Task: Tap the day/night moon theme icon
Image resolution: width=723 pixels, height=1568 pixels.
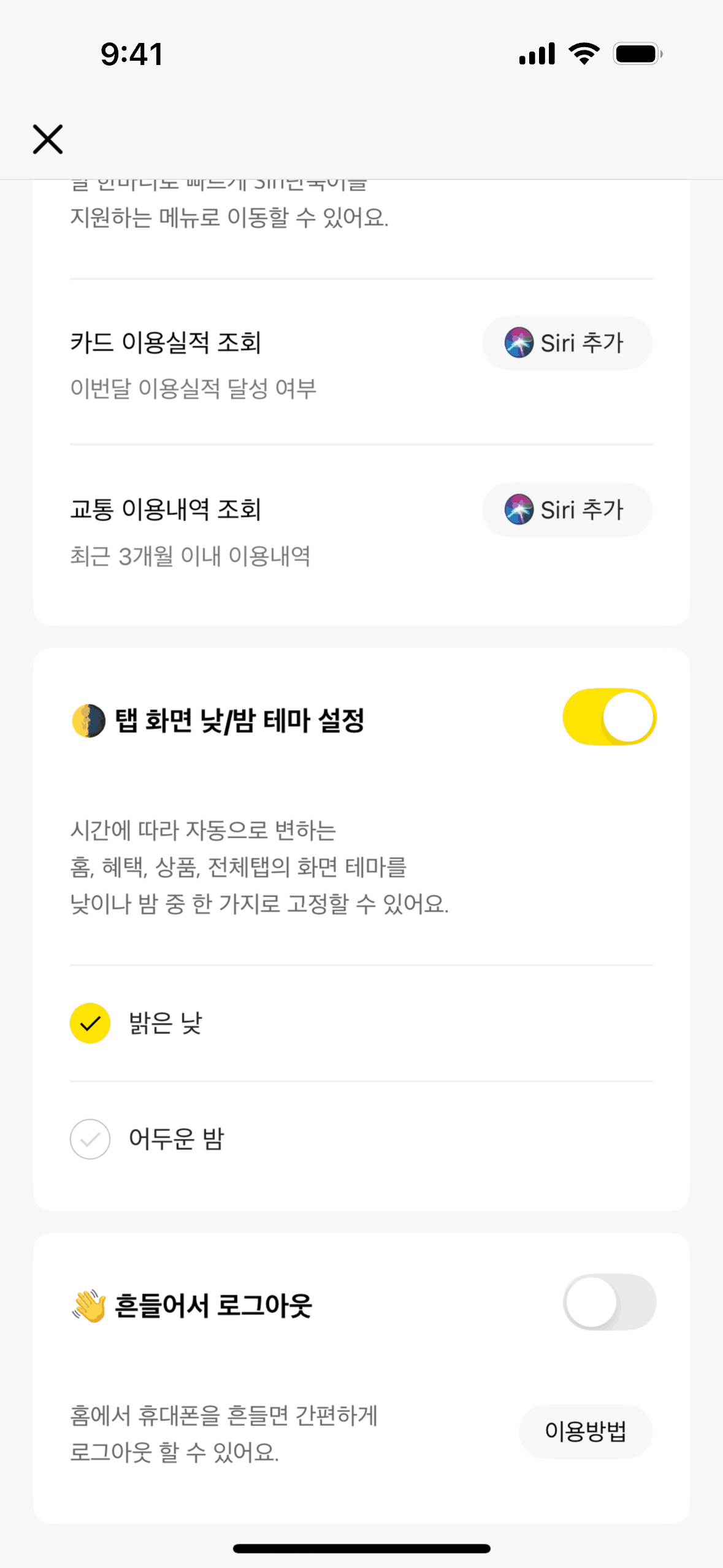Action: tap(89, 720)
